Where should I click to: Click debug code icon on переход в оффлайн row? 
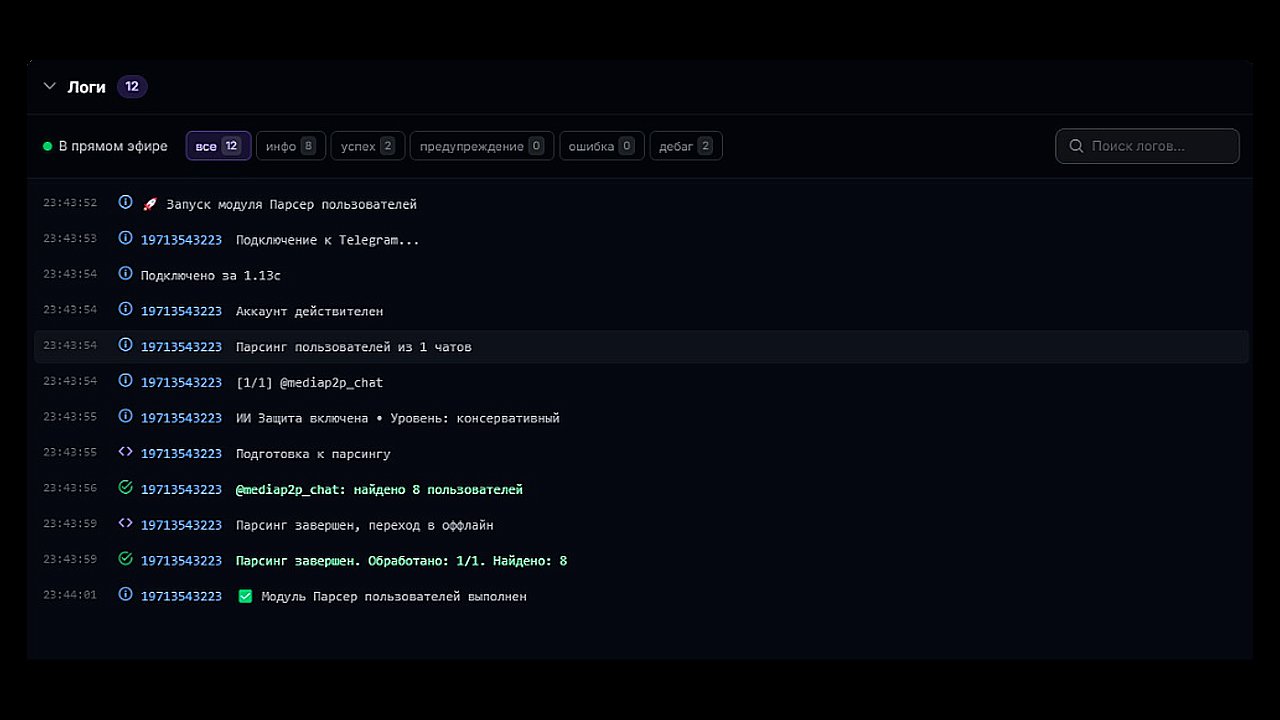[125, 523]
